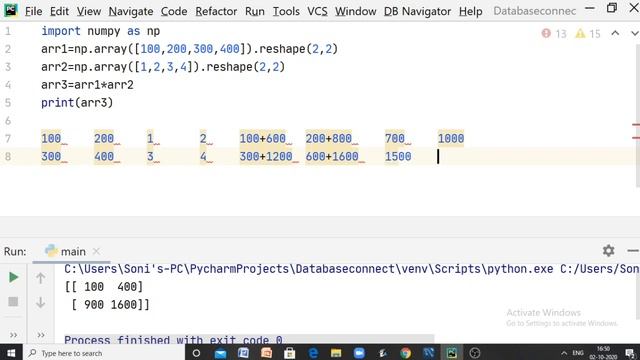Open the Windows Start menu
Viewport: 640px width, 360px height.
[x=11, y=353]
